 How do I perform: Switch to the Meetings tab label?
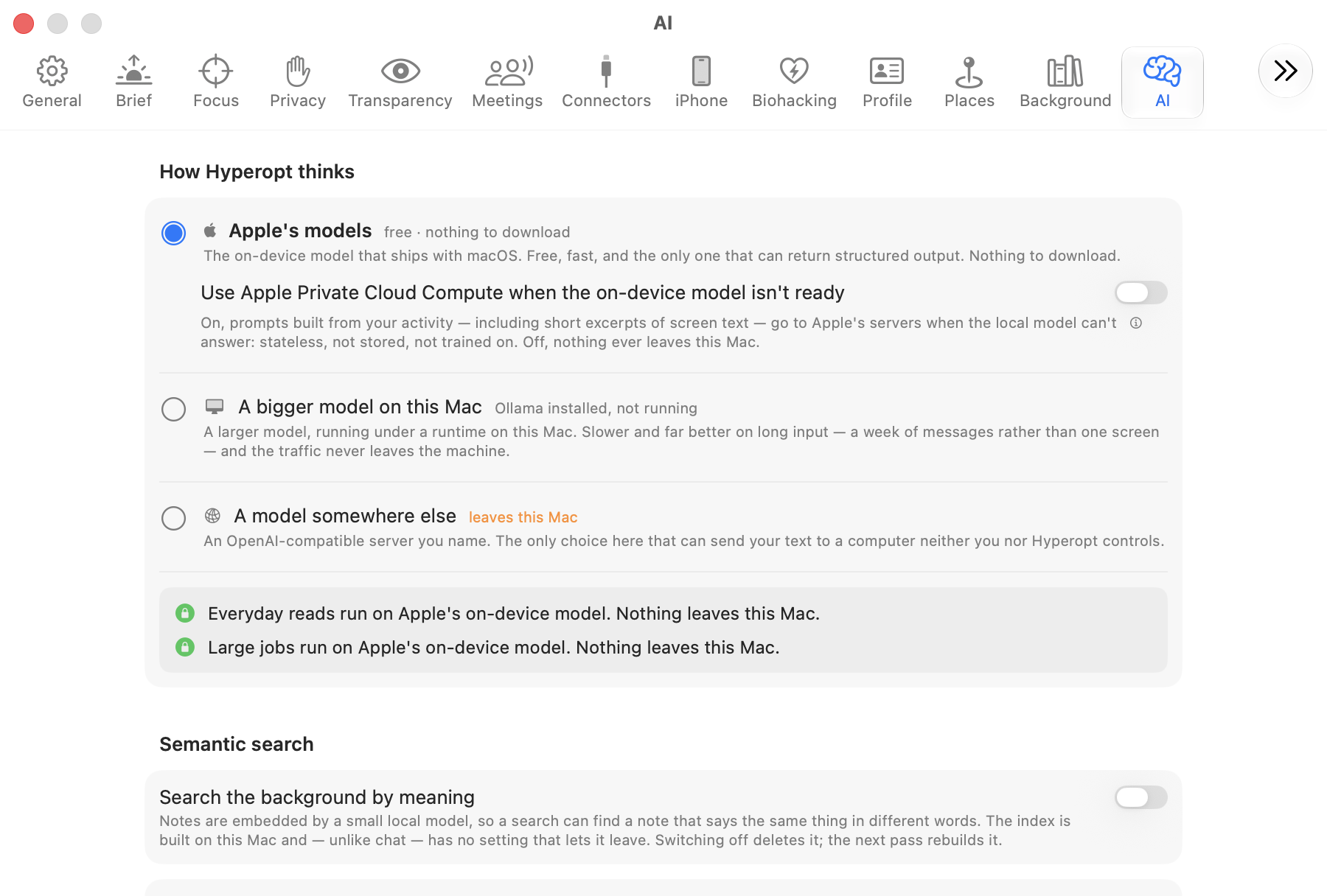507,101
